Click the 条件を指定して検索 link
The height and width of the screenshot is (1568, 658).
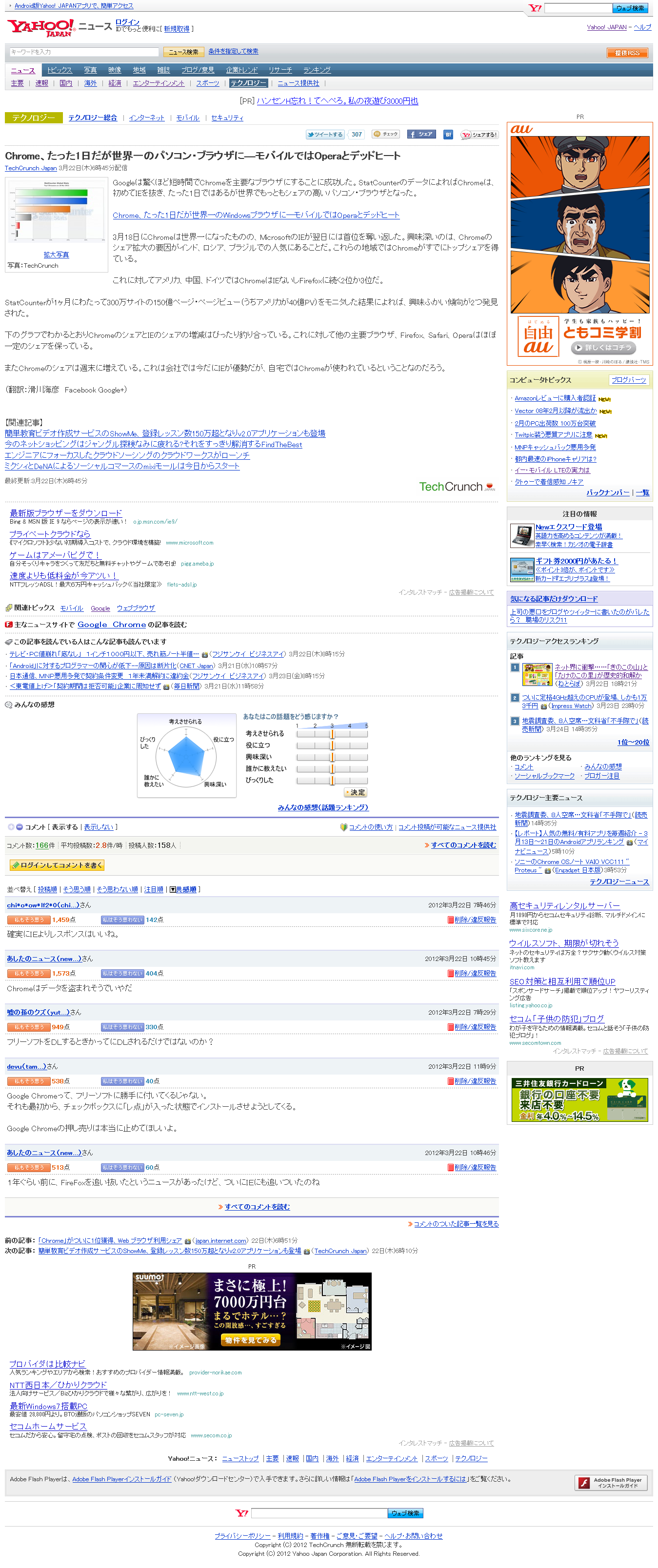tap(233, 52)
